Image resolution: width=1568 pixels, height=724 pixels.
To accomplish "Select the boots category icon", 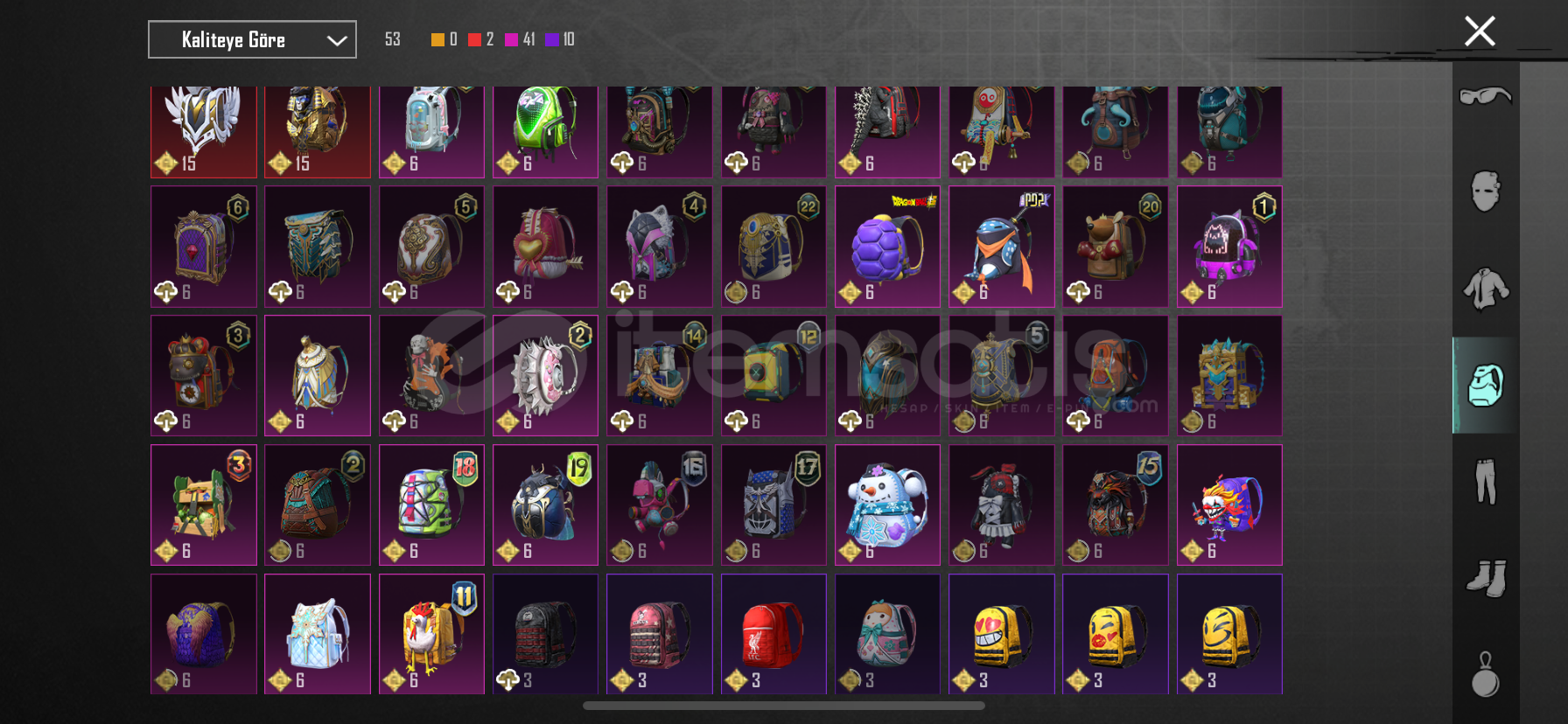I will (x=1486, y=578).
